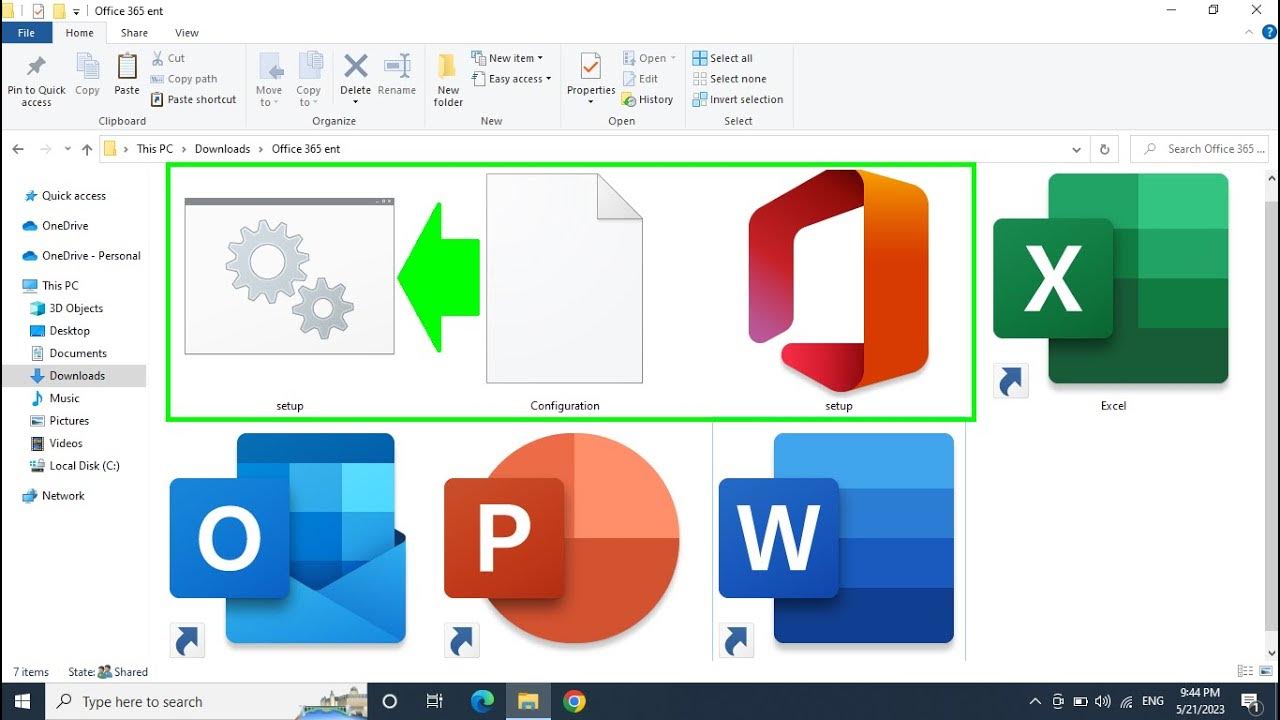Open the File tab
The width and height of the screenshot is (1280, 720).
tap(26, 33)
